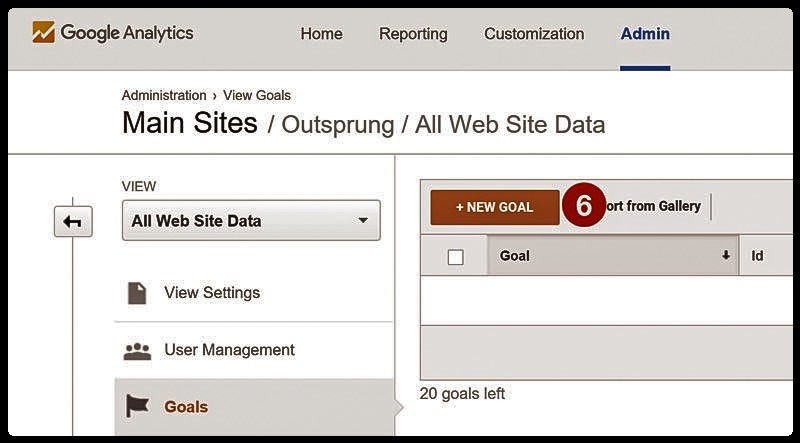Open the Home tab
The width and height of the screenshot is (800, 443).
(321, 34)
